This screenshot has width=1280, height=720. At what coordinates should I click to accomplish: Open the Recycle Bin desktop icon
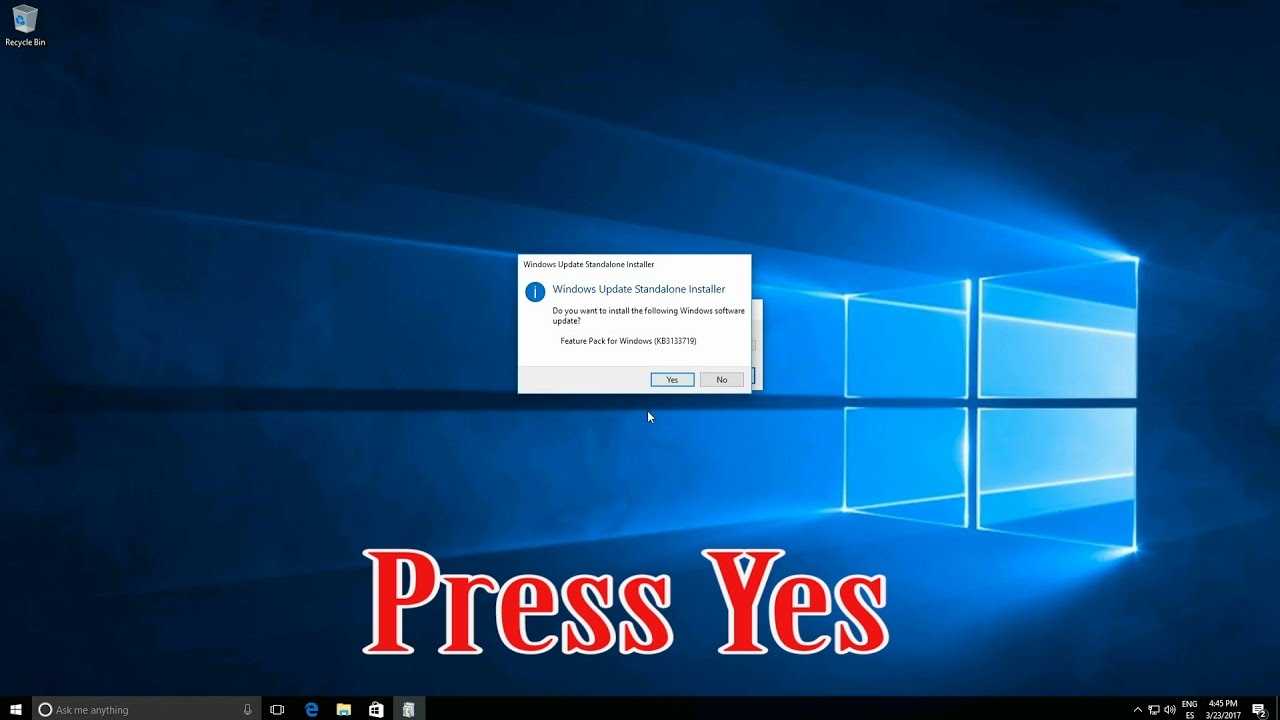click(x=25, y=26)
